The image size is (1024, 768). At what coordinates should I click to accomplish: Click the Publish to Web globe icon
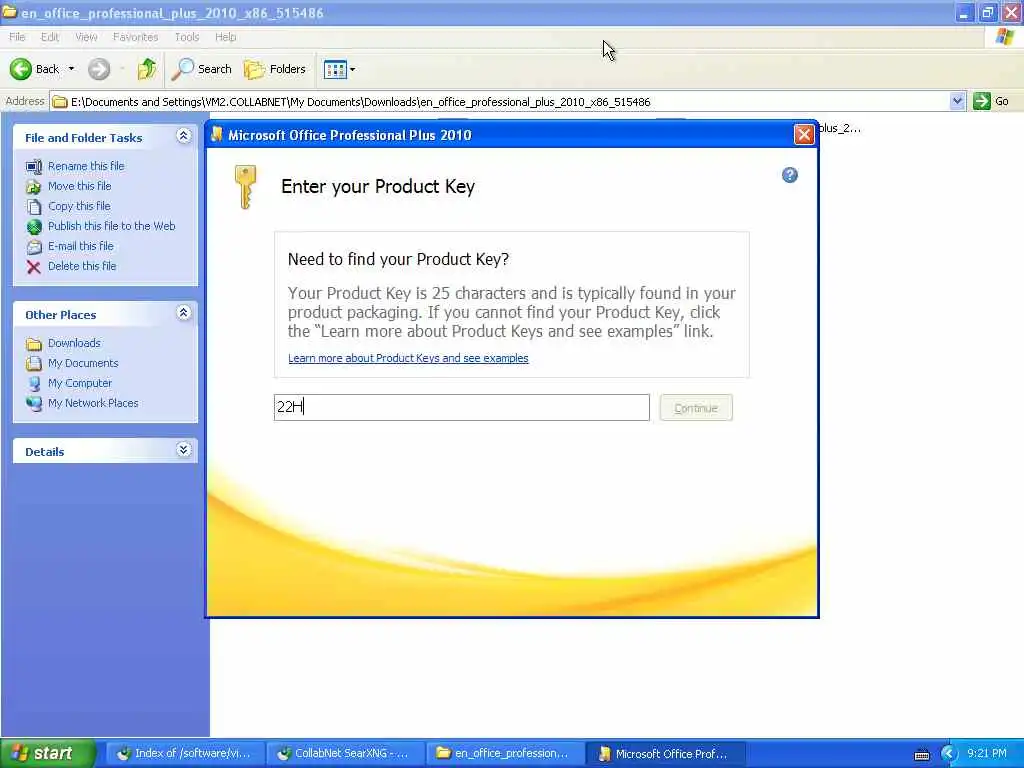tap(34, 227)
